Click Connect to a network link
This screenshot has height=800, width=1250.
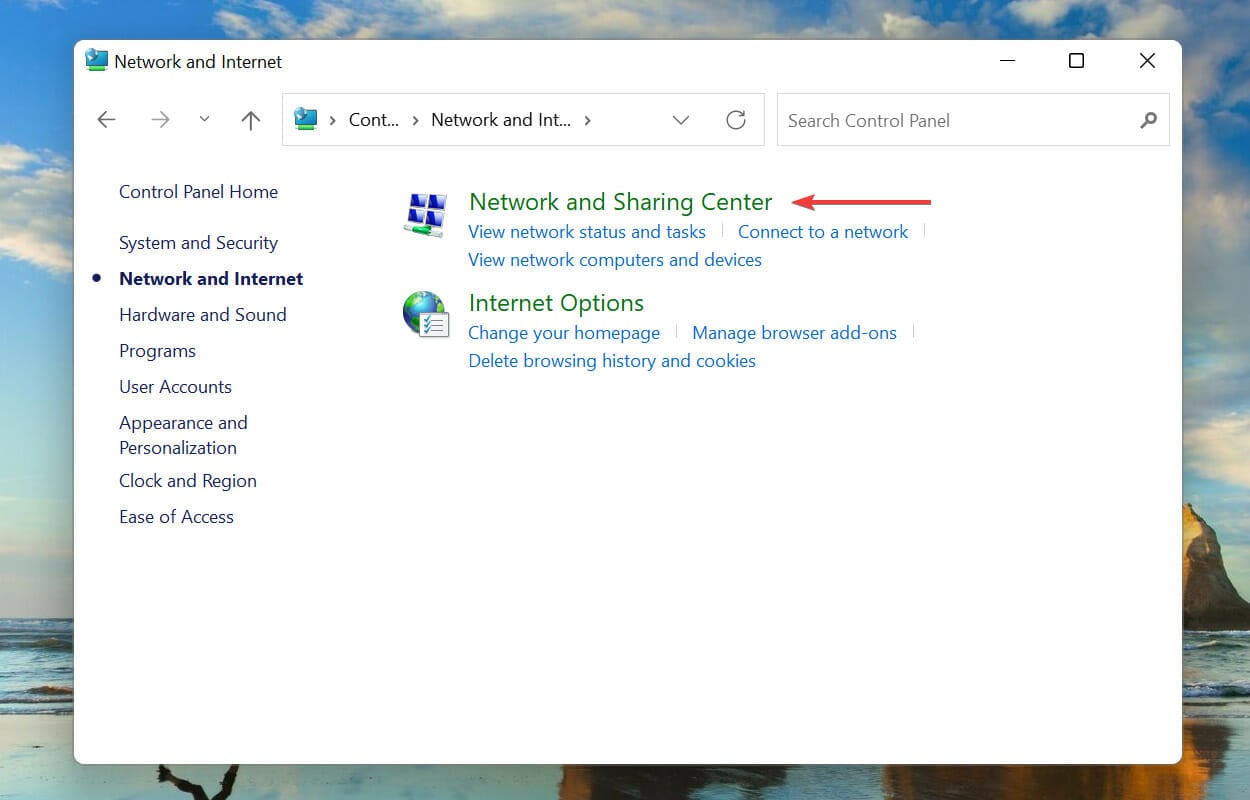(x=823, y=232)
